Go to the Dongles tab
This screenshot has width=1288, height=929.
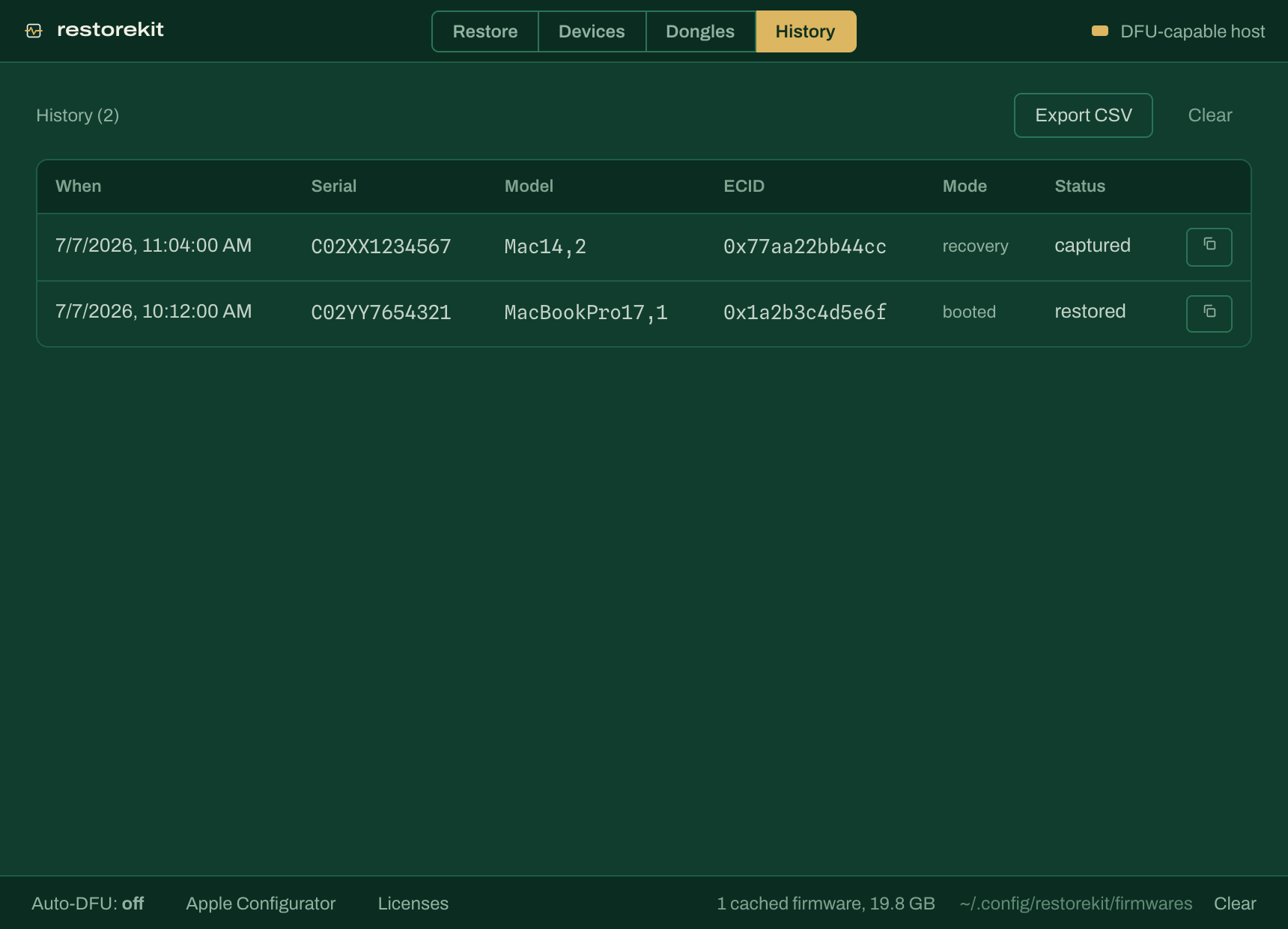(700, 31)
